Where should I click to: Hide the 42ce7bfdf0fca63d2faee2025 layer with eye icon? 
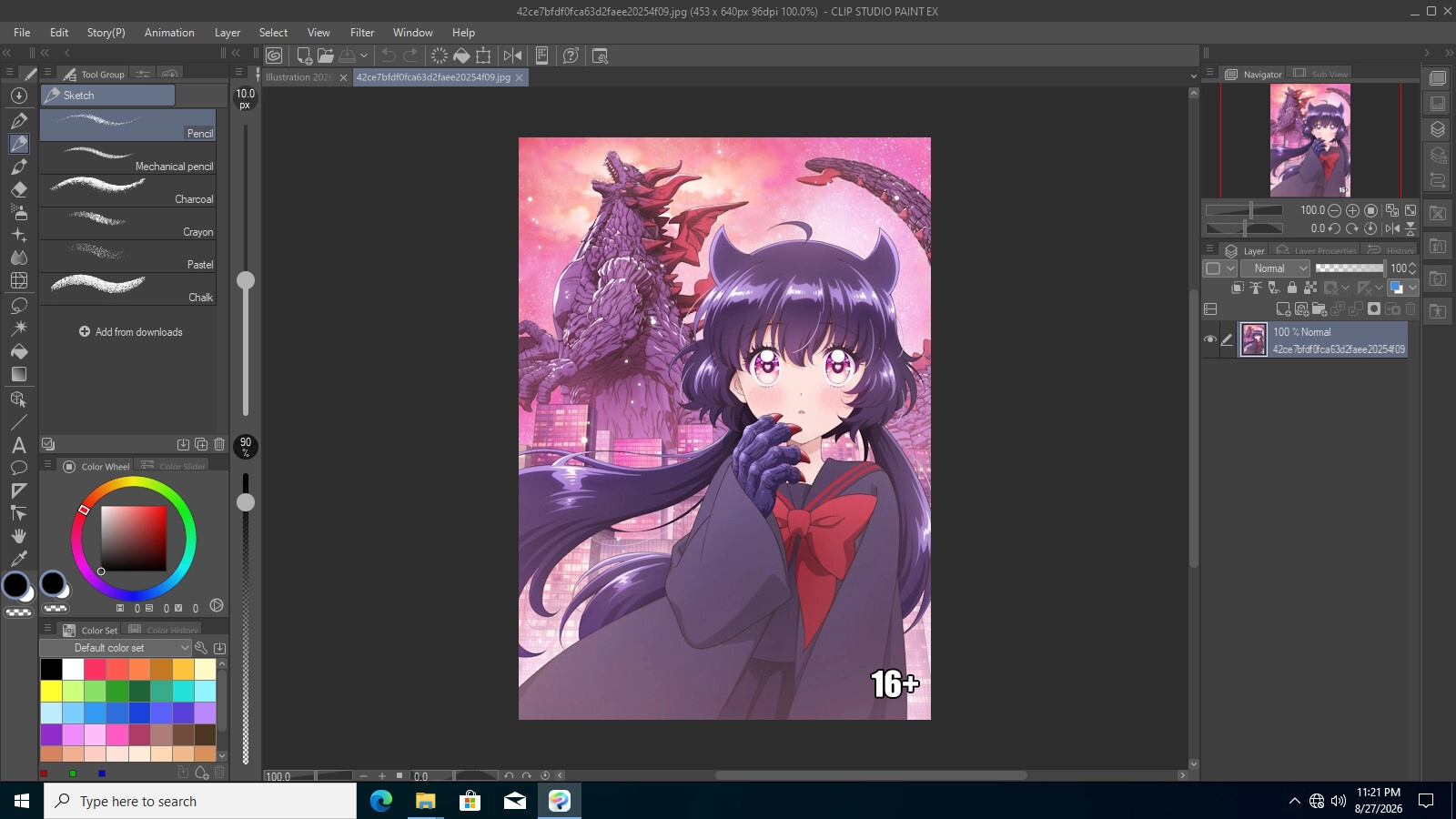point(1210,339)
